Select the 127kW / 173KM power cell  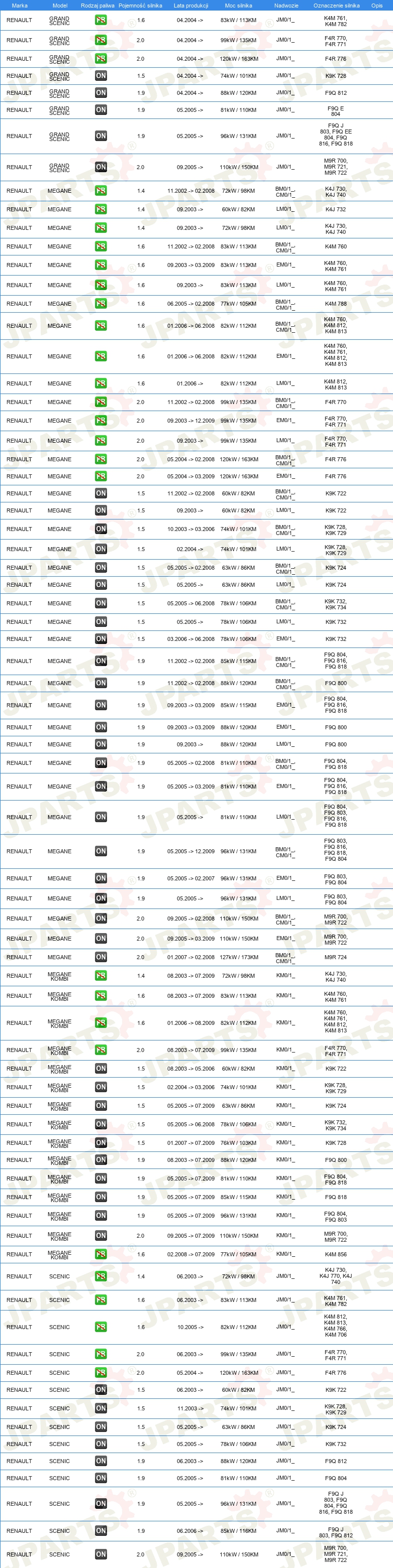(x=238, y=957)
